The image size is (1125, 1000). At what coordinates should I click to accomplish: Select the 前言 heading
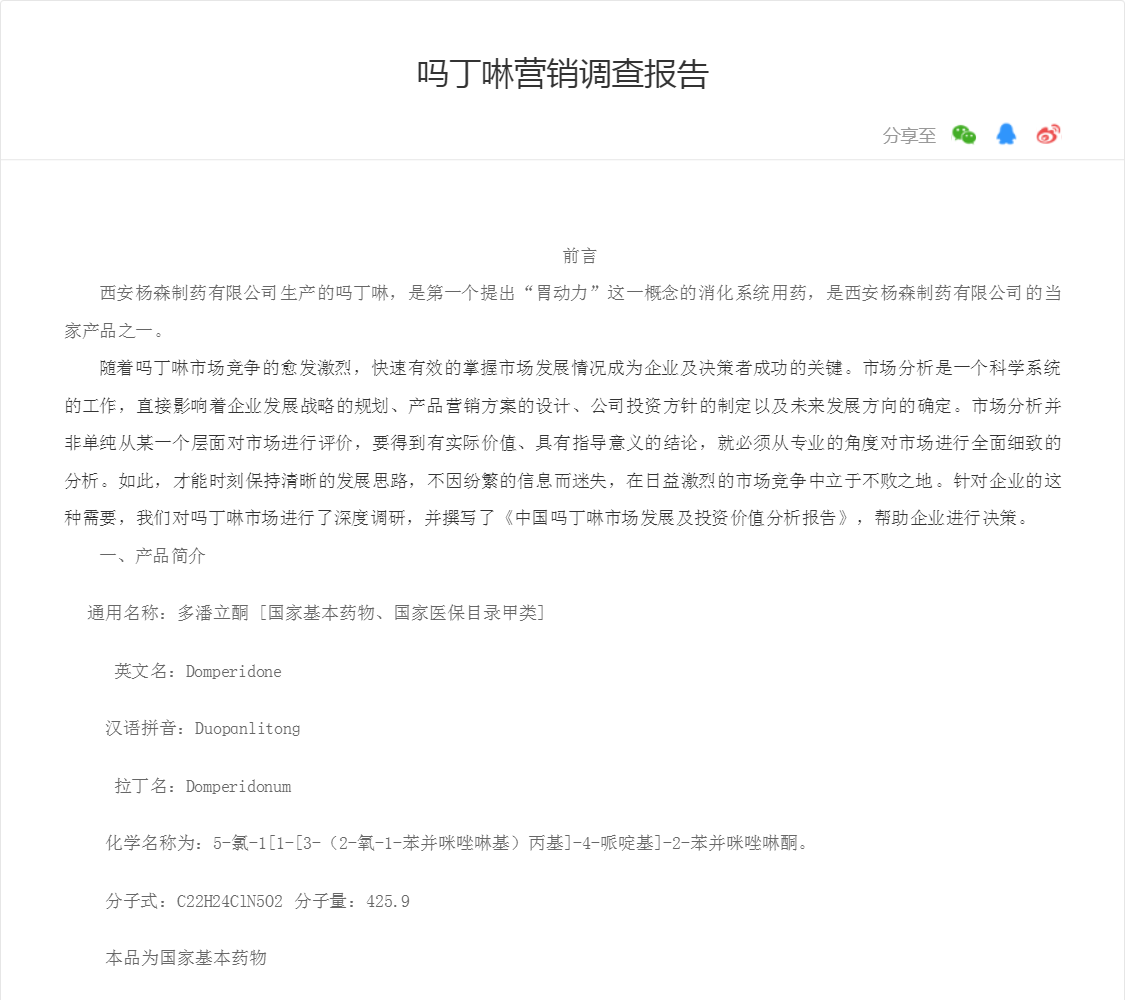[580, 255]
